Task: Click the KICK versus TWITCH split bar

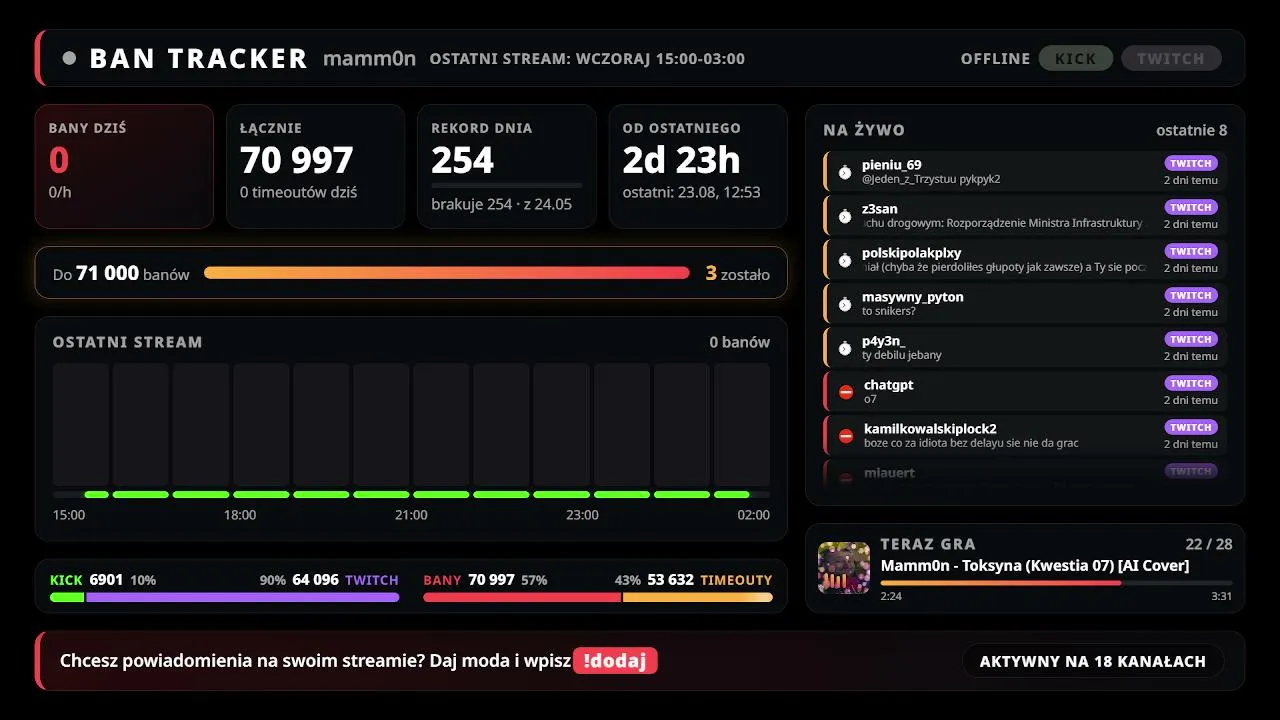Action: pyautogui.click(x=224, y=597)
